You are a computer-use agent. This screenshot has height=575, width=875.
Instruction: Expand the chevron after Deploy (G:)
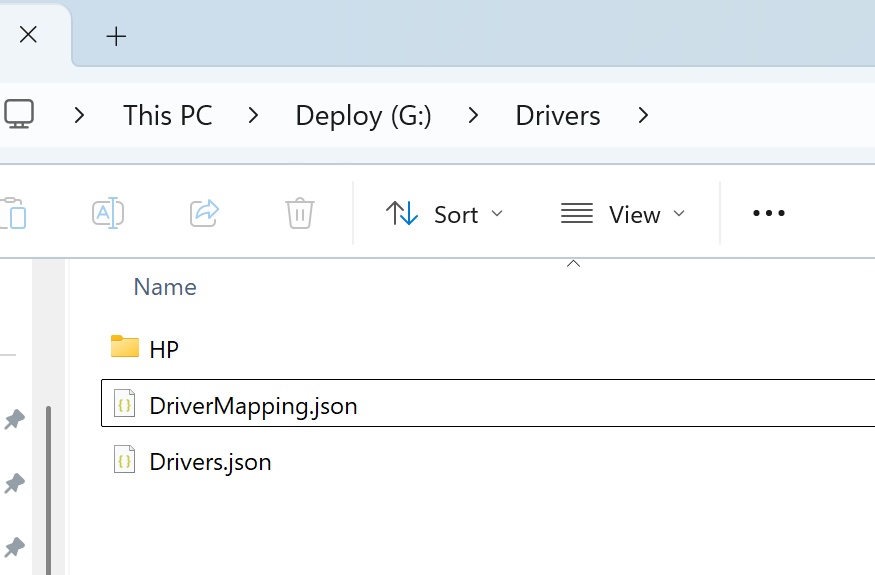click(x=474, y=116)
